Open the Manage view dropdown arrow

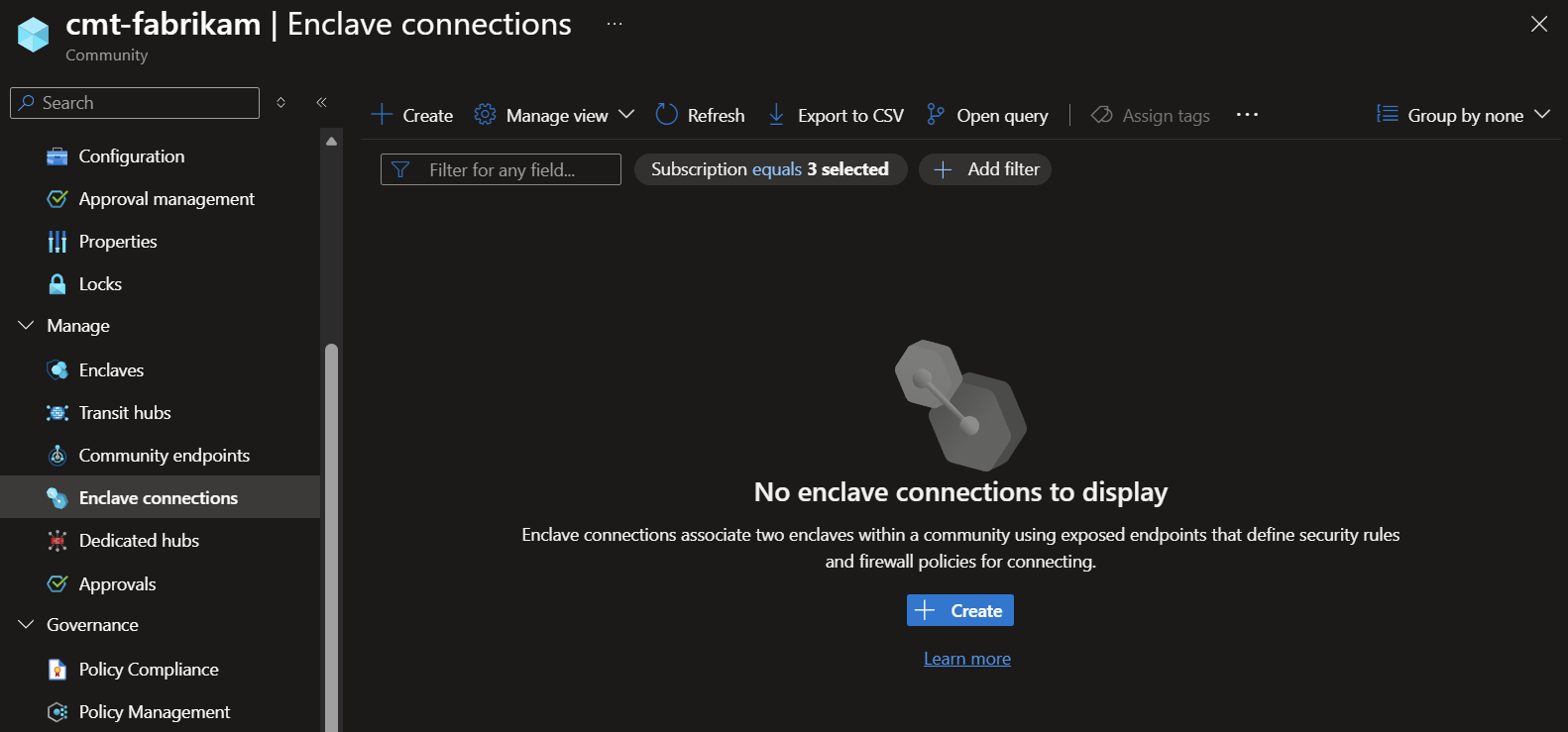point(626,115)
